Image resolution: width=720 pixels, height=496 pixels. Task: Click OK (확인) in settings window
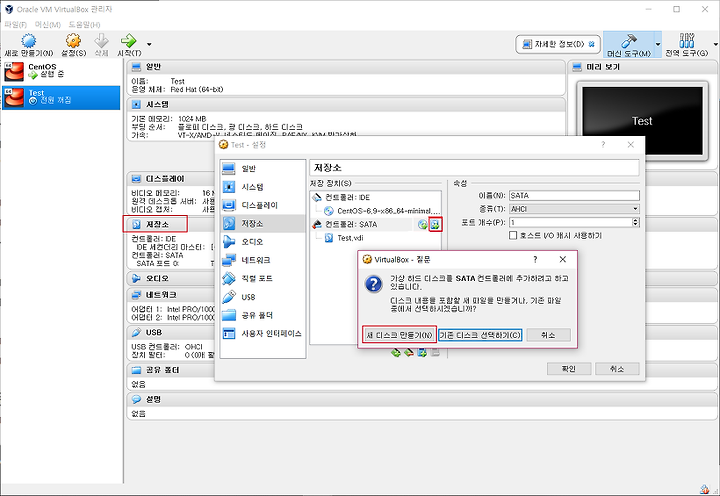[x=568, y=369]
